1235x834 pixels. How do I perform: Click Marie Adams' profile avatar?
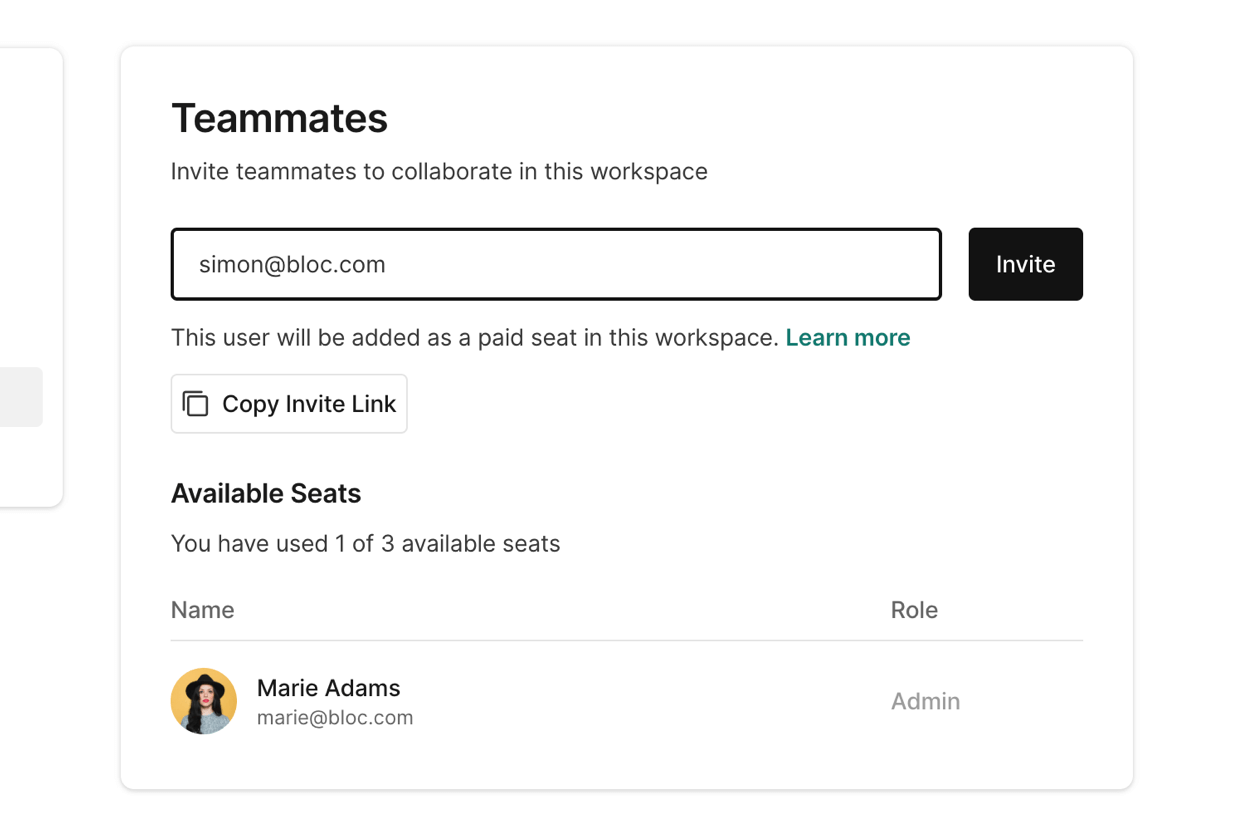tap(204, 701)
